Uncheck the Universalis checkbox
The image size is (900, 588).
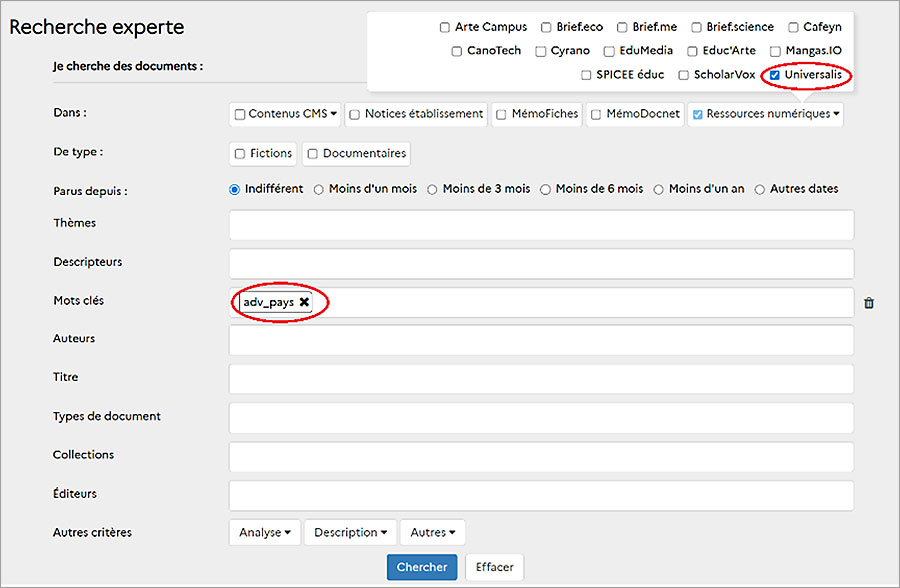775,75
